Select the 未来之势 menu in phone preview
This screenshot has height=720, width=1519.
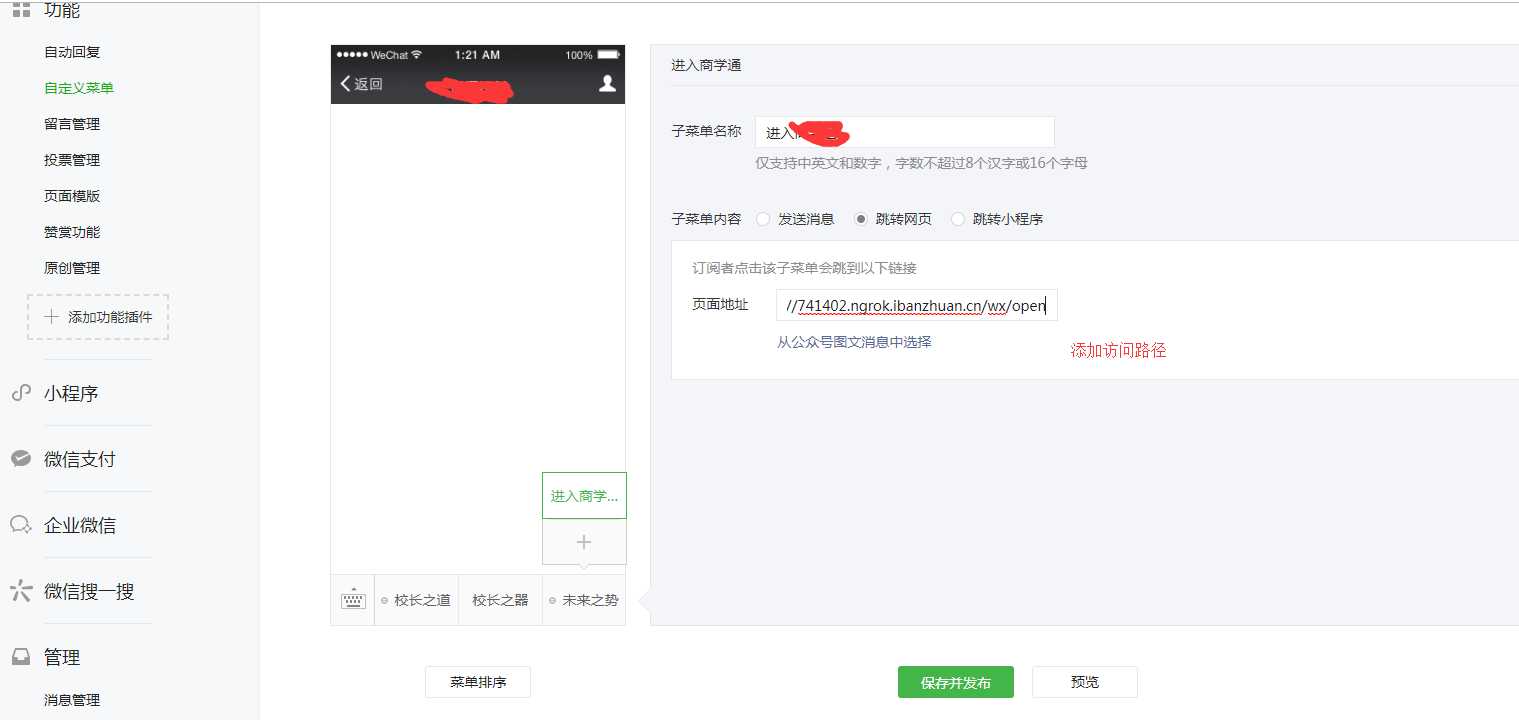coord(584,600)
